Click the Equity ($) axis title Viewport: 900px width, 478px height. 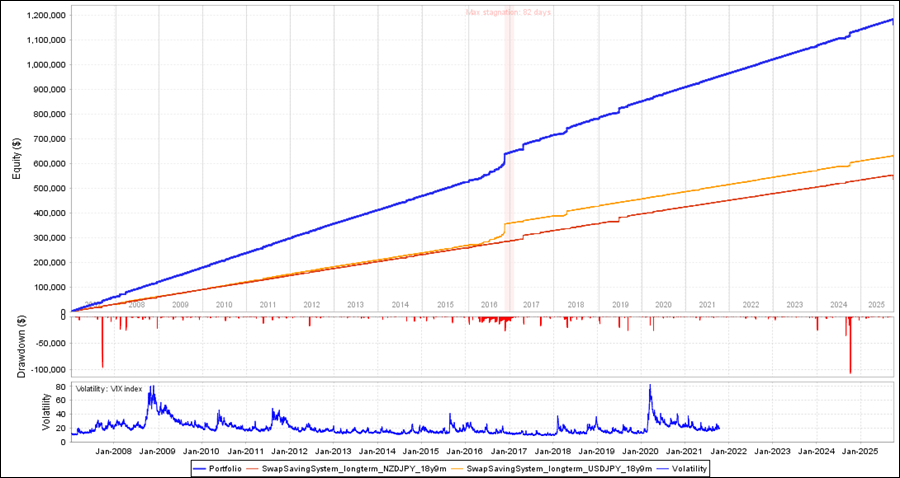pos(16,159)
